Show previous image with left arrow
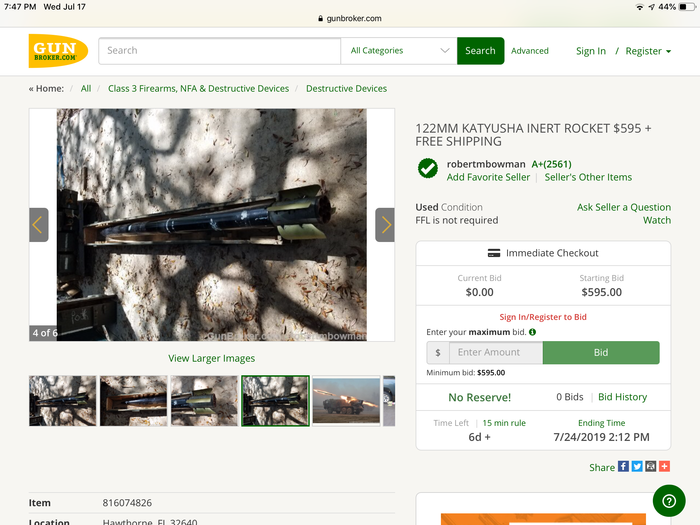The width and height of the screenshot is (700, 525). pos(38,225)
